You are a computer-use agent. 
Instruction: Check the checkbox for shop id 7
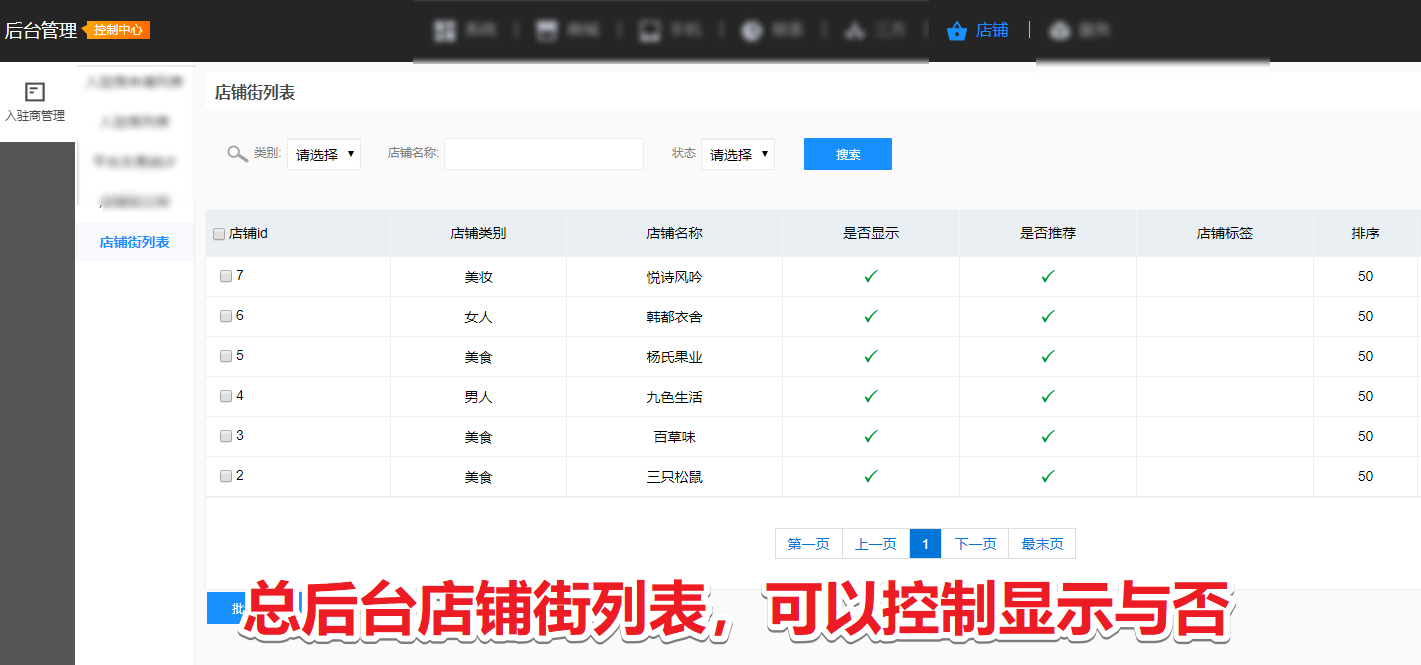coord(226,276)
